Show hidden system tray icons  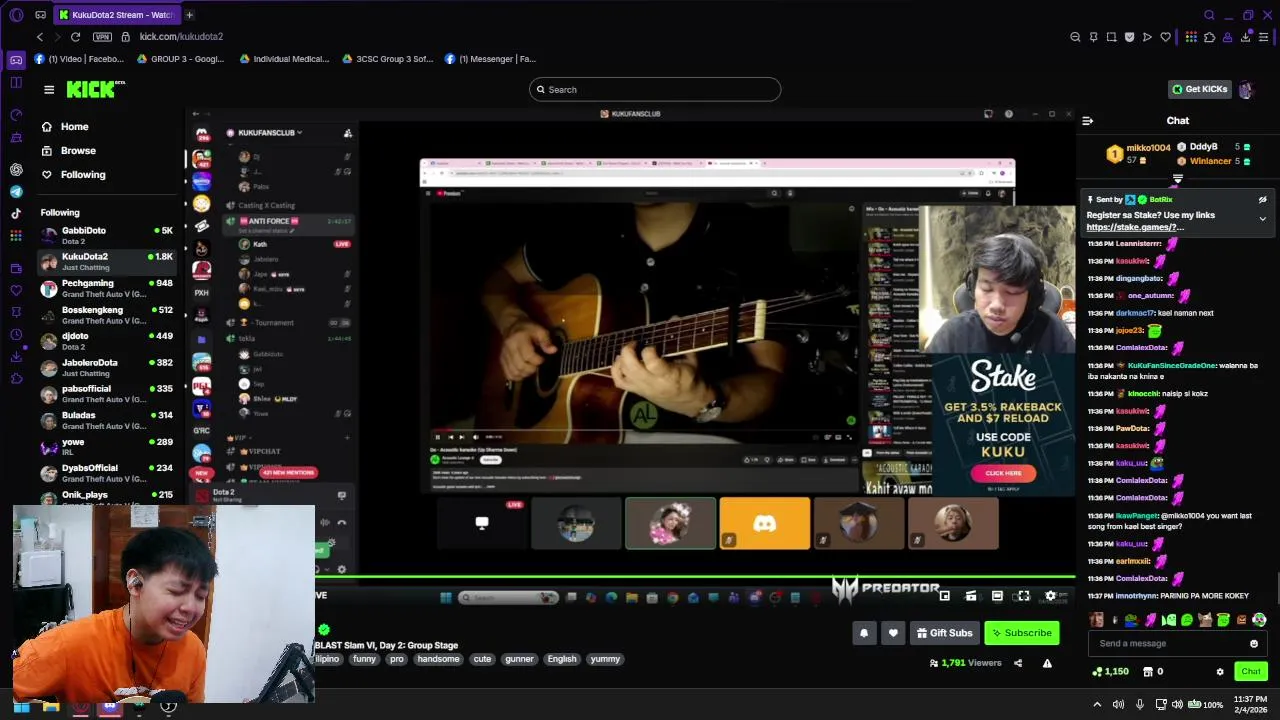pos(1096,704)
